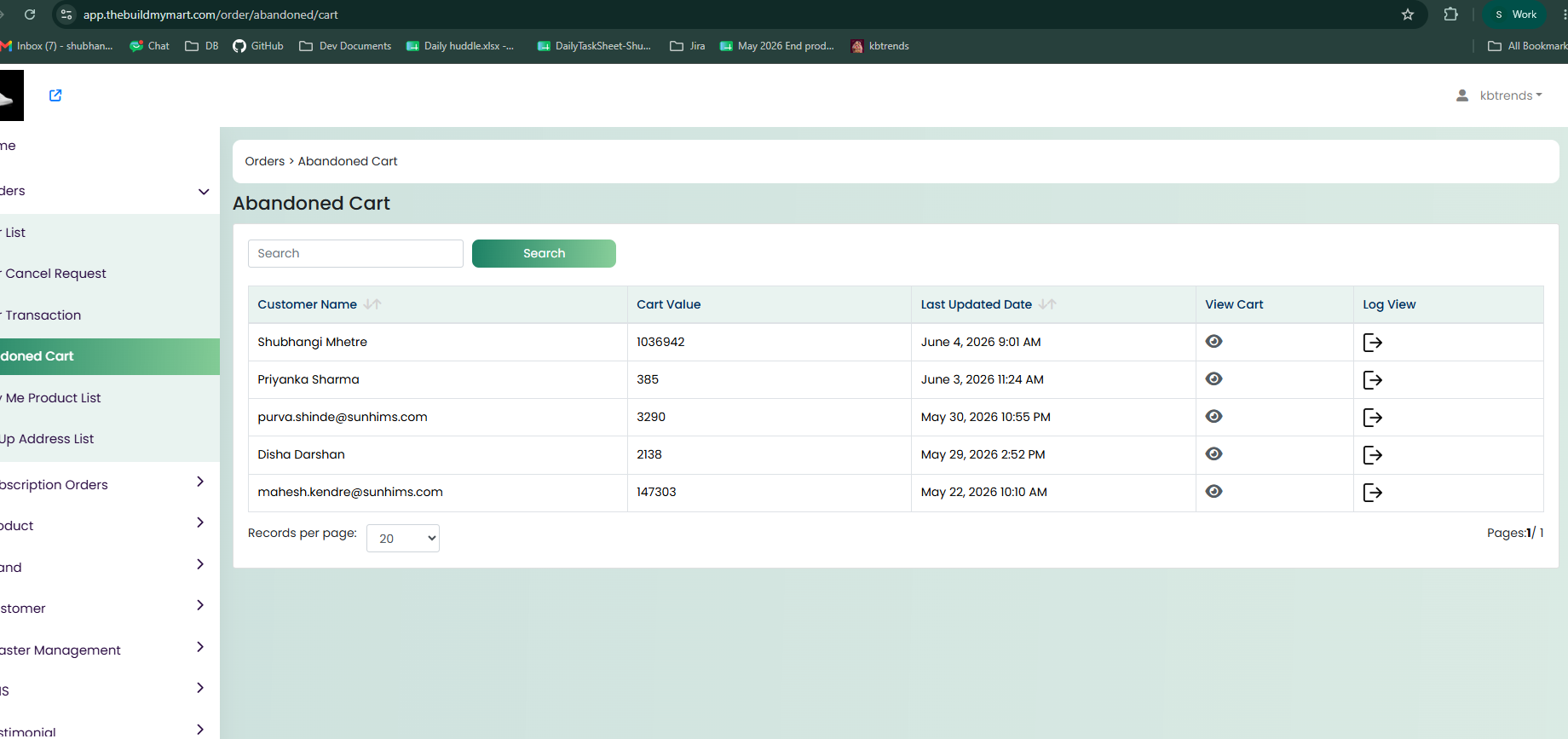Open log view for Priyanka Sharma
Image resolution: width=1568 pixels, height=739 pixels.
point(1372,380)
